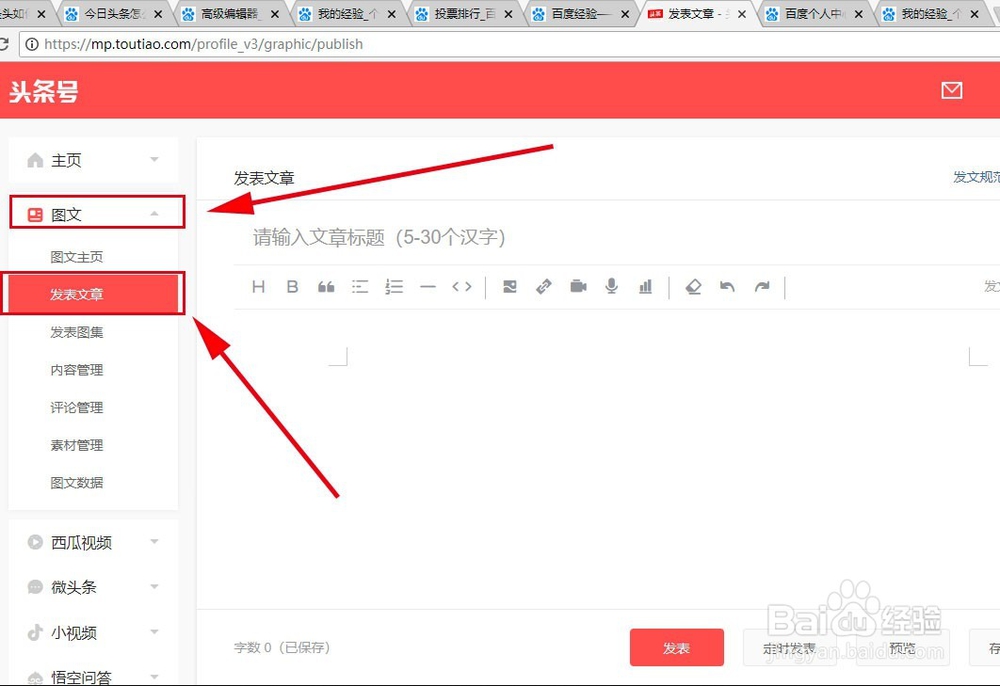The width and height of the screenshot is (1000, 686).
Task: Click the home icon beside 主页
Action: (x=35, y=160)
